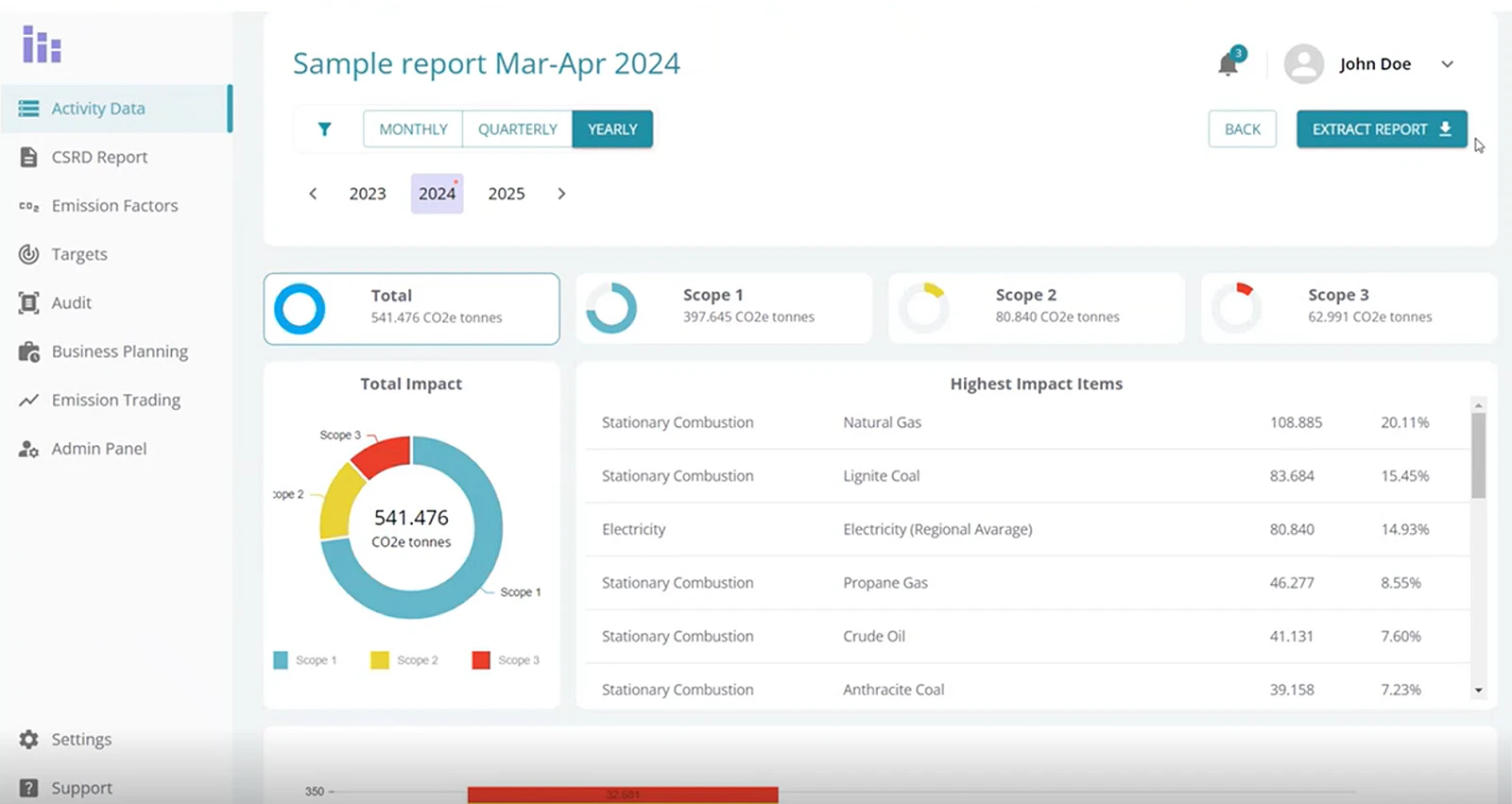This screenshot has height=804, width=1512.
Task: Switch view to Quarterly
Action: pyautogui.click(x=517, y=129)
